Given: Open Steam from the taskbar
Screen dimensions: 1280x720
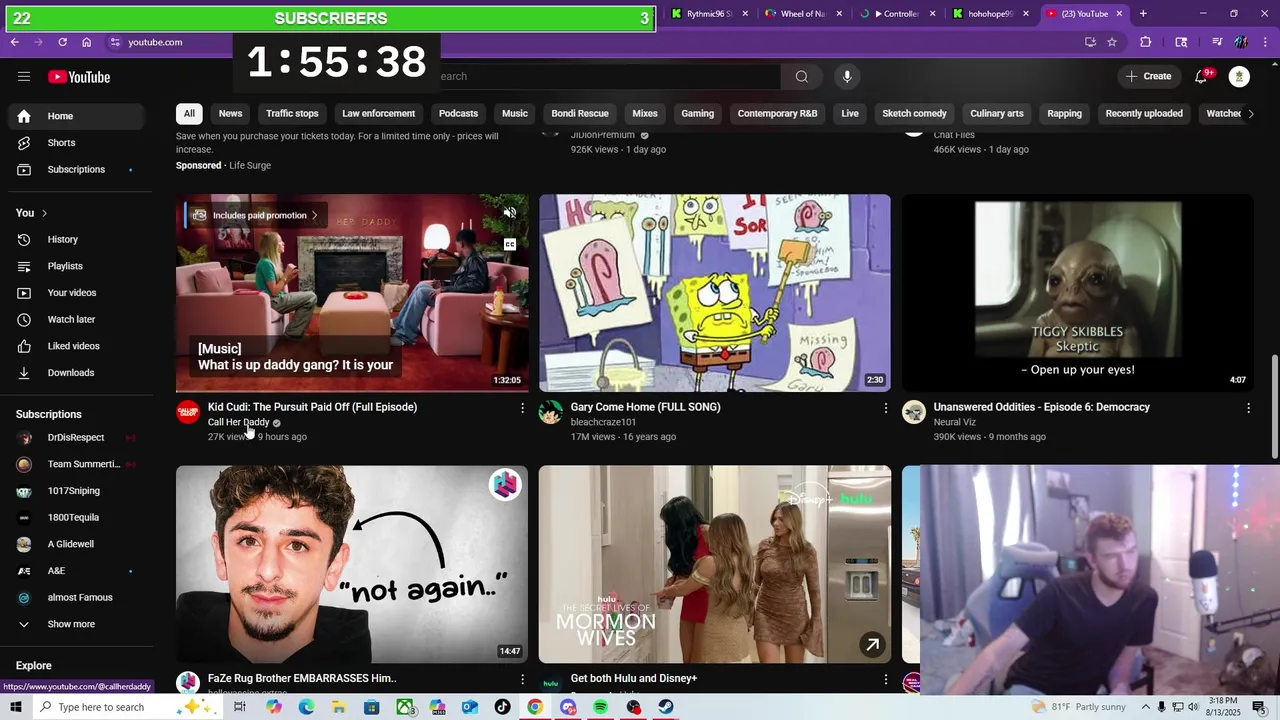Looking at the screenshot, I should click(x=666, y=707).
